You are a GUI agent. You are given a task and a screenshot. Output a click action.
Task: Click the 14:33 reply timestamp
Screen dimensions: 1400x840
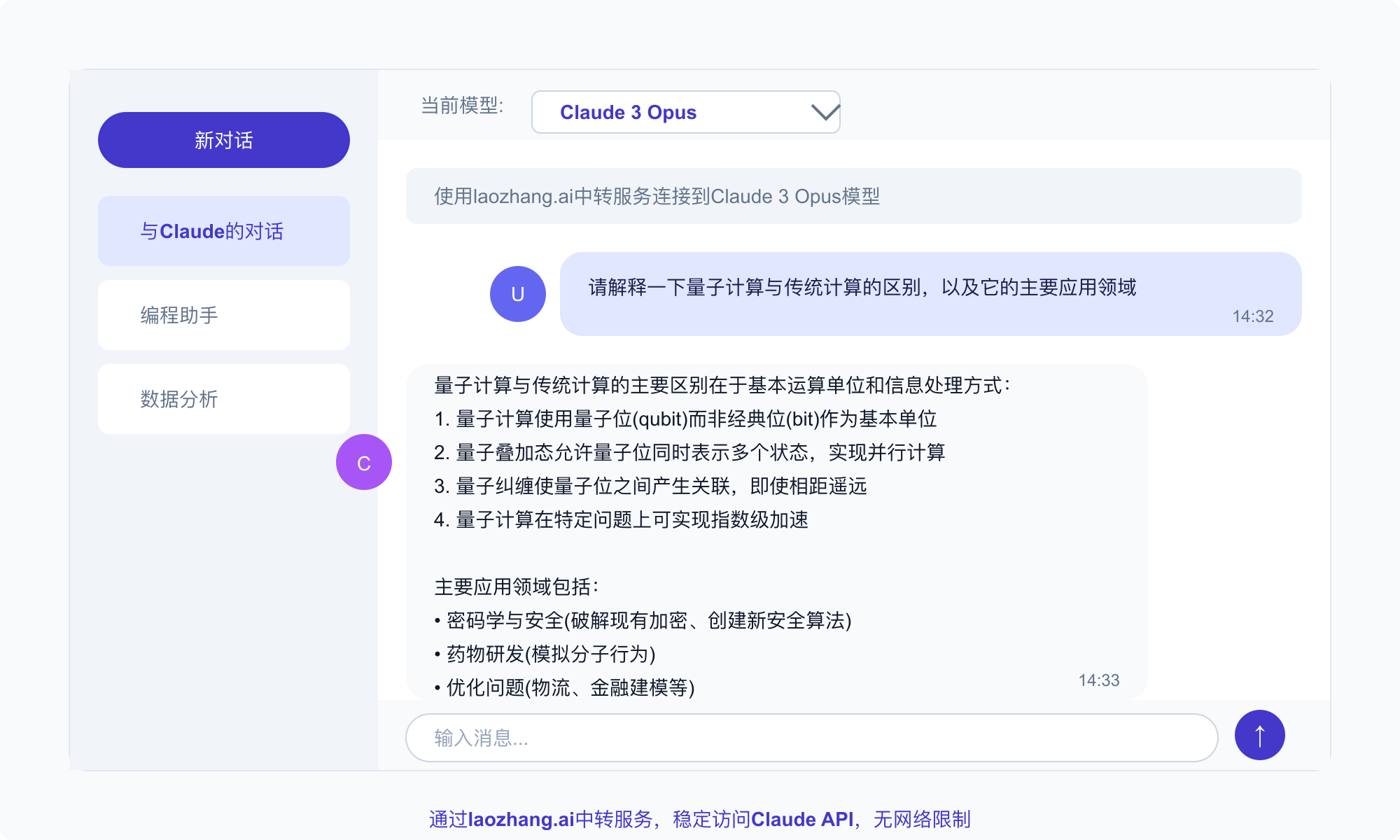[x=1099, y=680]
